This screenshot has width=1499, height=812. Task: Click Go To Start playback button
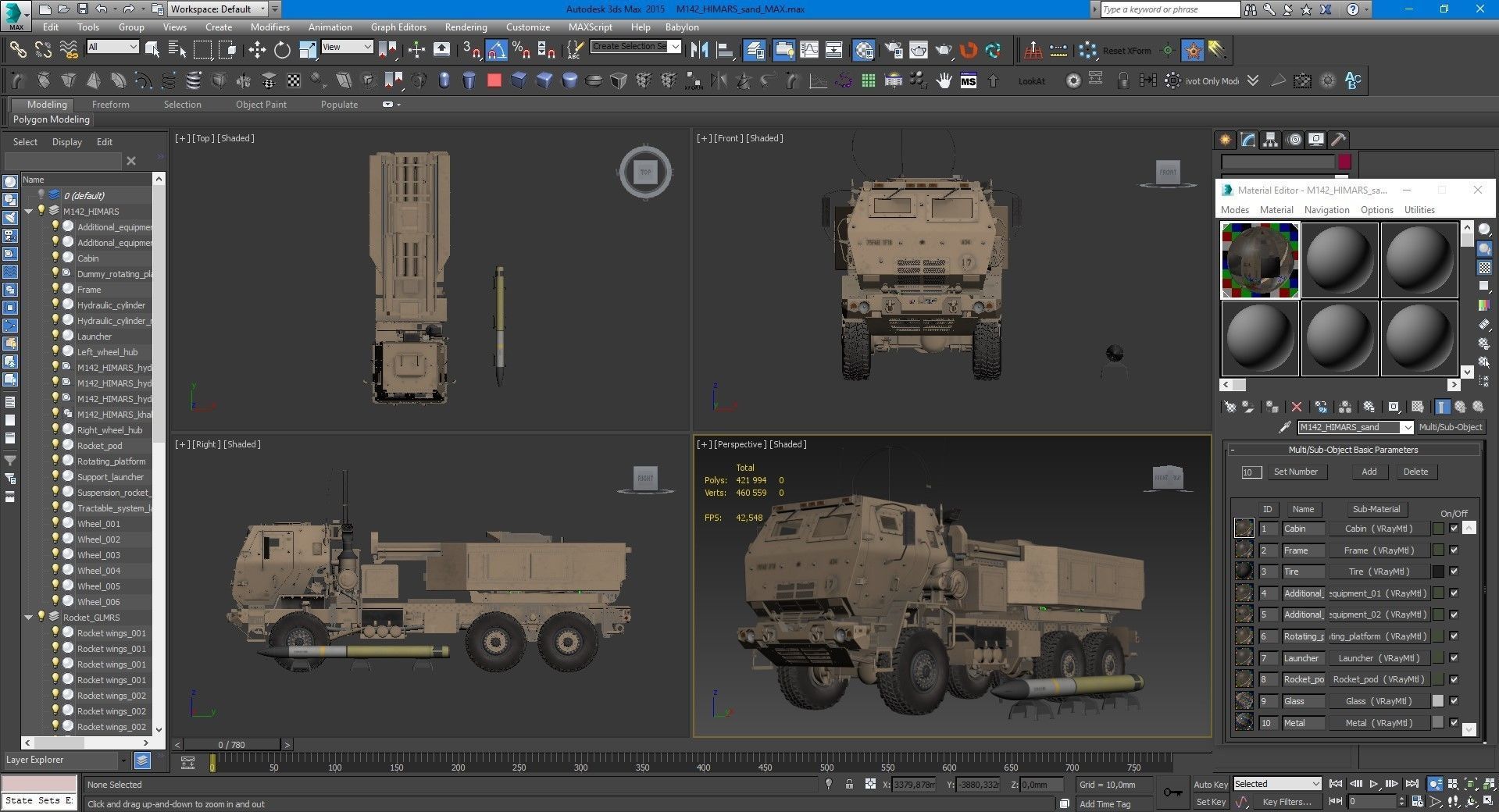pyautogui.click(x=1336, y=784)
